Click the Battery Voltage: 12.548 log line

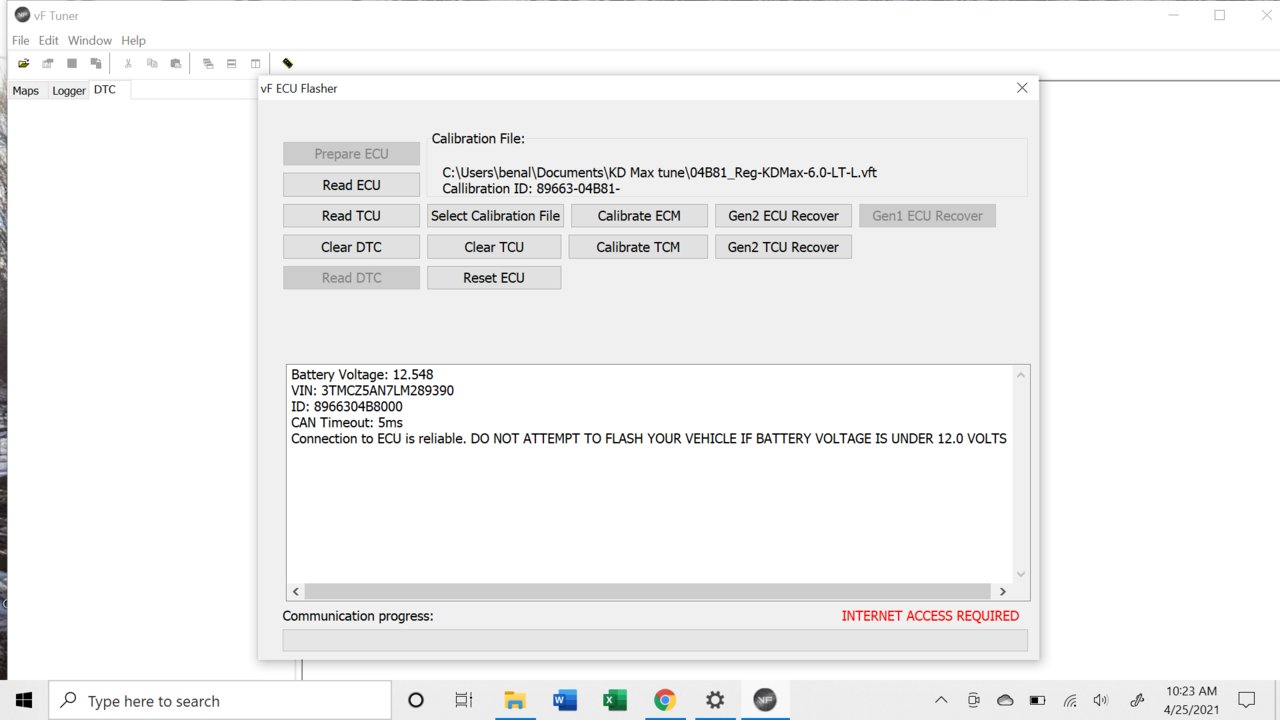click(x=362, y=375)
